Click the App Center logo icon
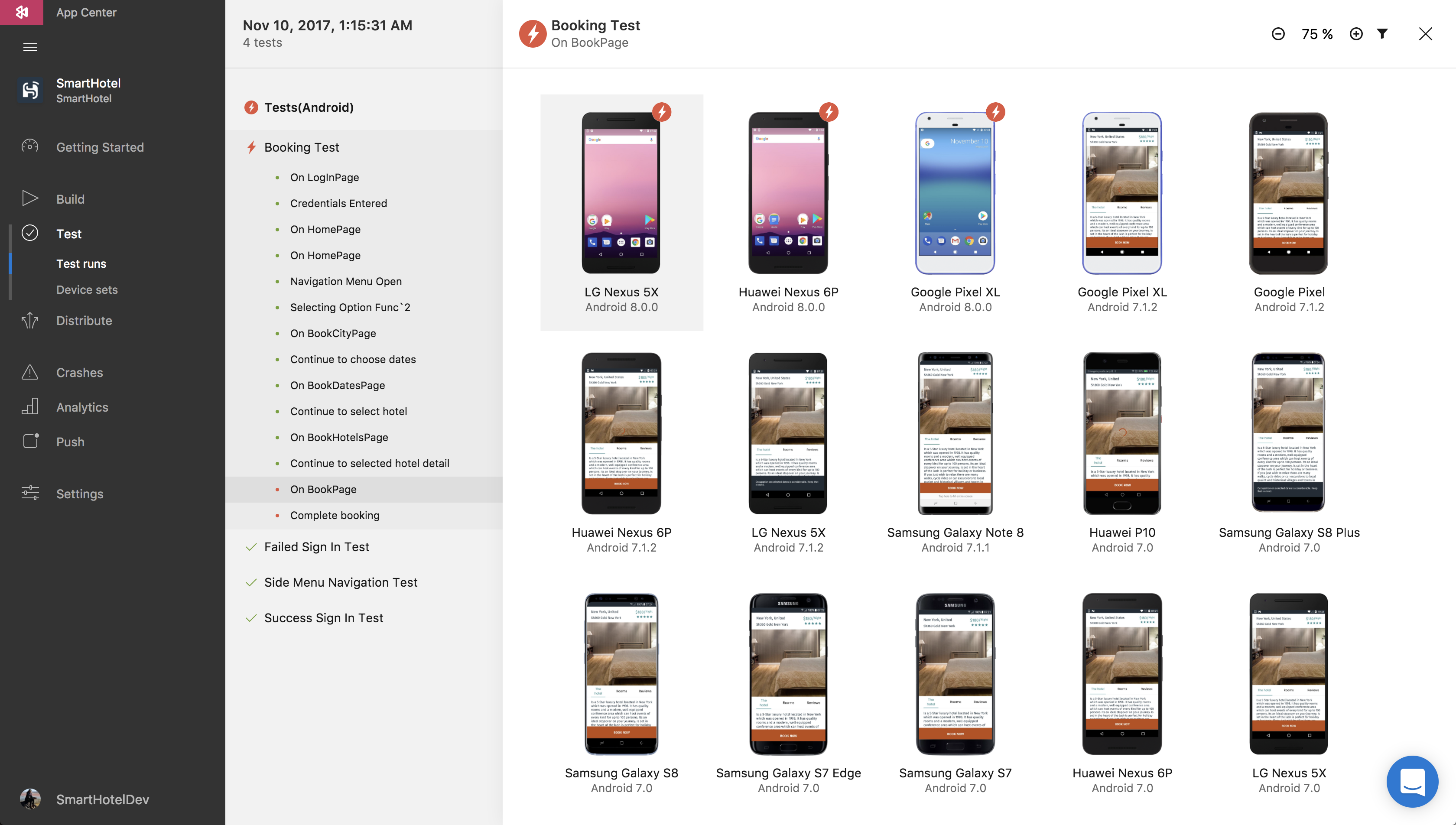The width and height of the screenshot is (1456, 825). click(x=22, y=12)
